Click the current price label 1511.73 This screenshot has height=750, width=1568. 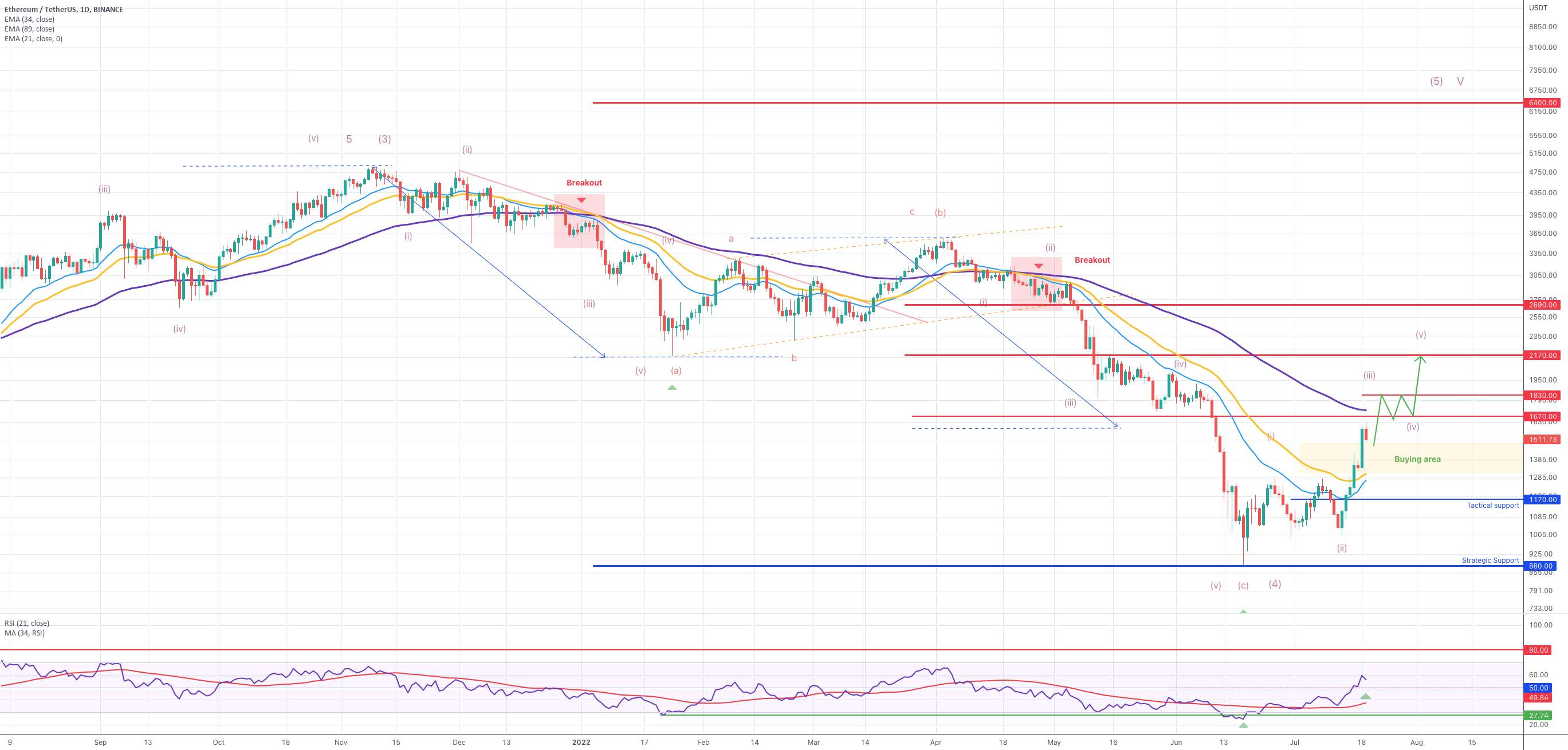coord(1542,439)
